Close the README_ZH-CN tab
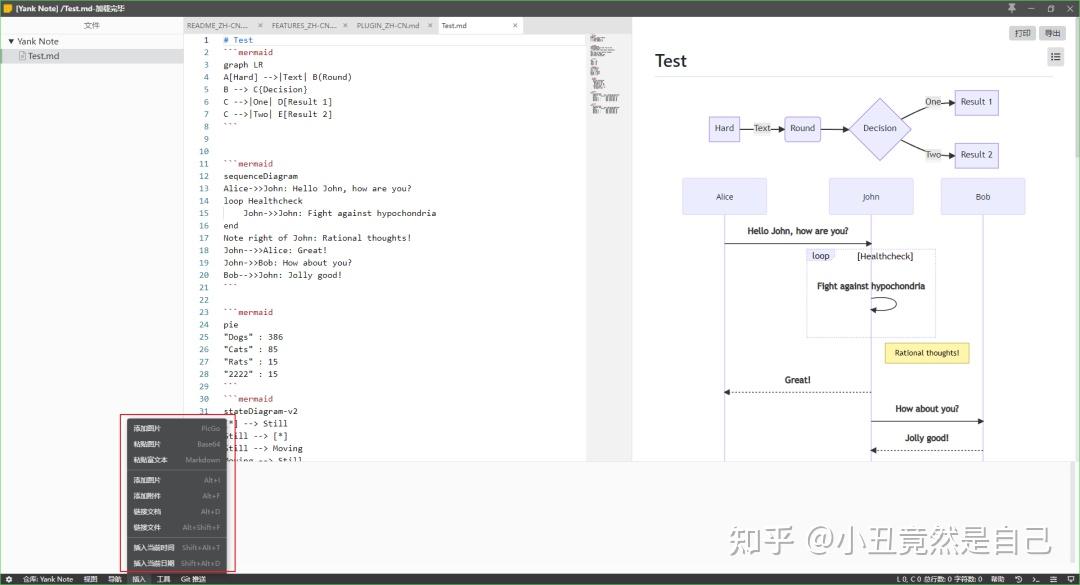 click(x=260, y=25)
